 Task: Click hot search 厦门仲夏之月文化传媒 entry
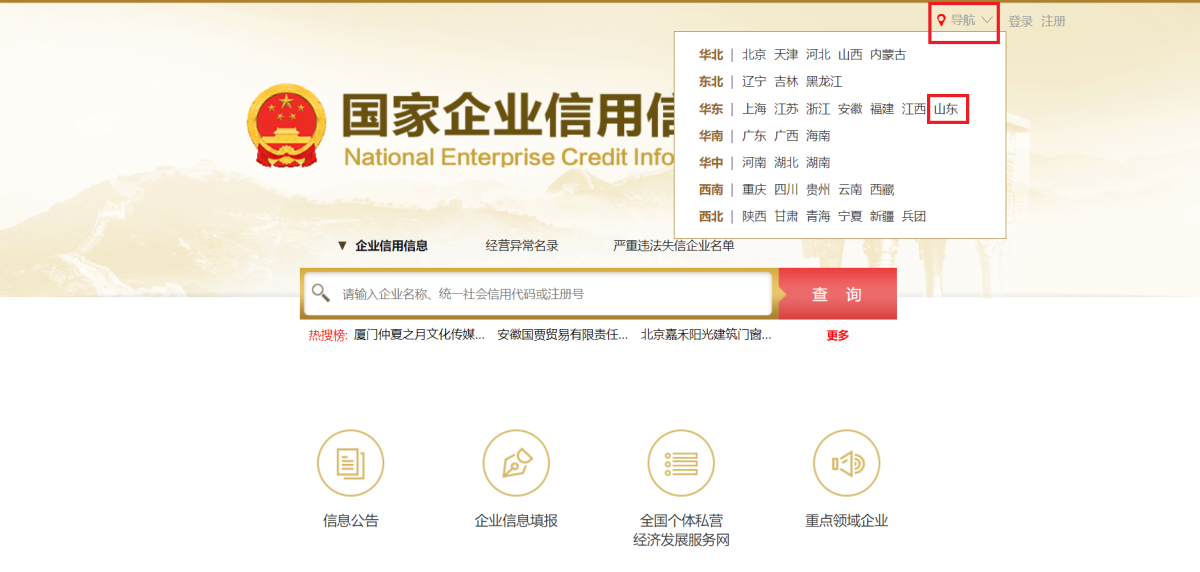pos(419,335)
